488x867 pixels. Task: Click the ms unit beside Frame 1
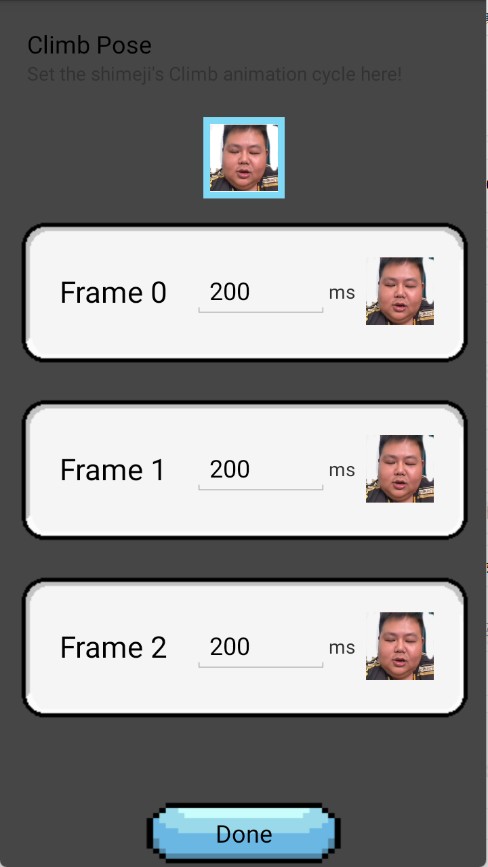click(x=342, y=471)
